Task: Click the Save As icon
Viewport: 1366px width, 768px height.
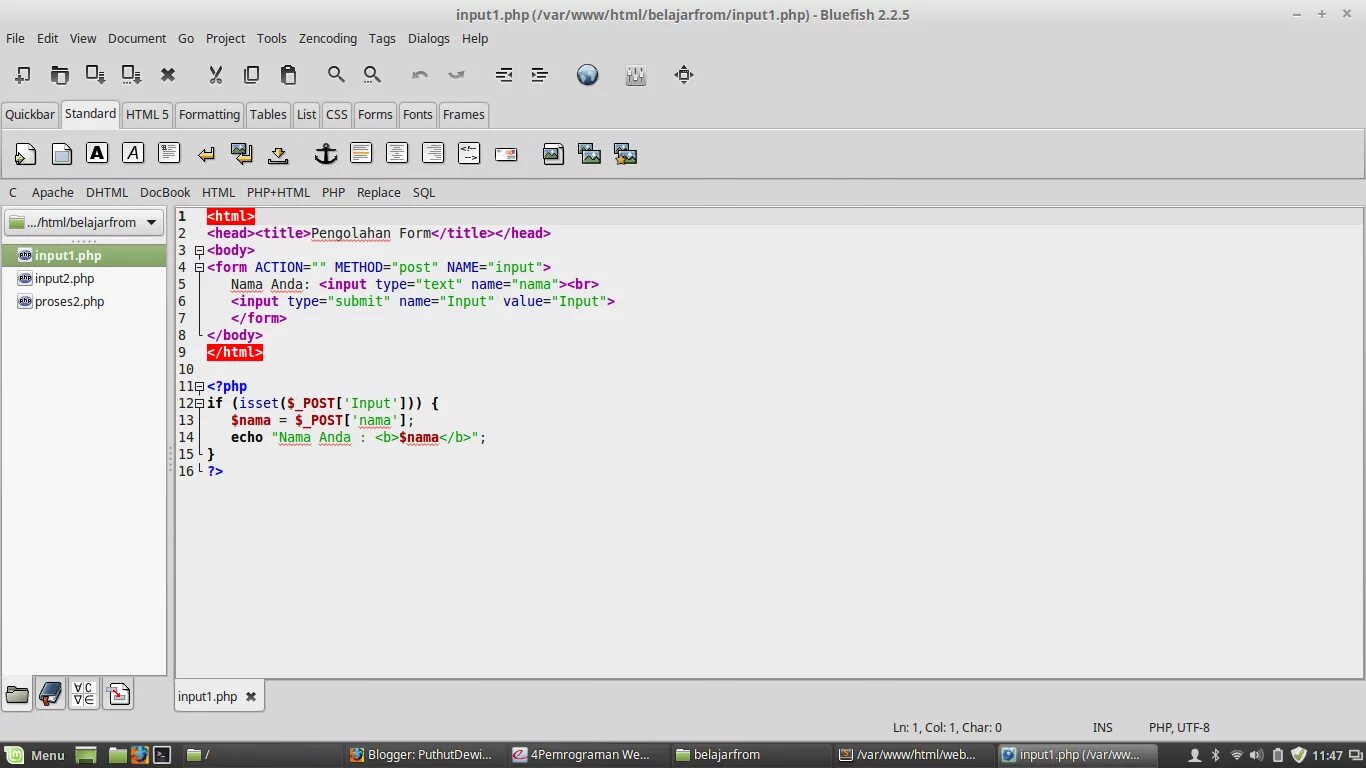Action: pos(132,75)
